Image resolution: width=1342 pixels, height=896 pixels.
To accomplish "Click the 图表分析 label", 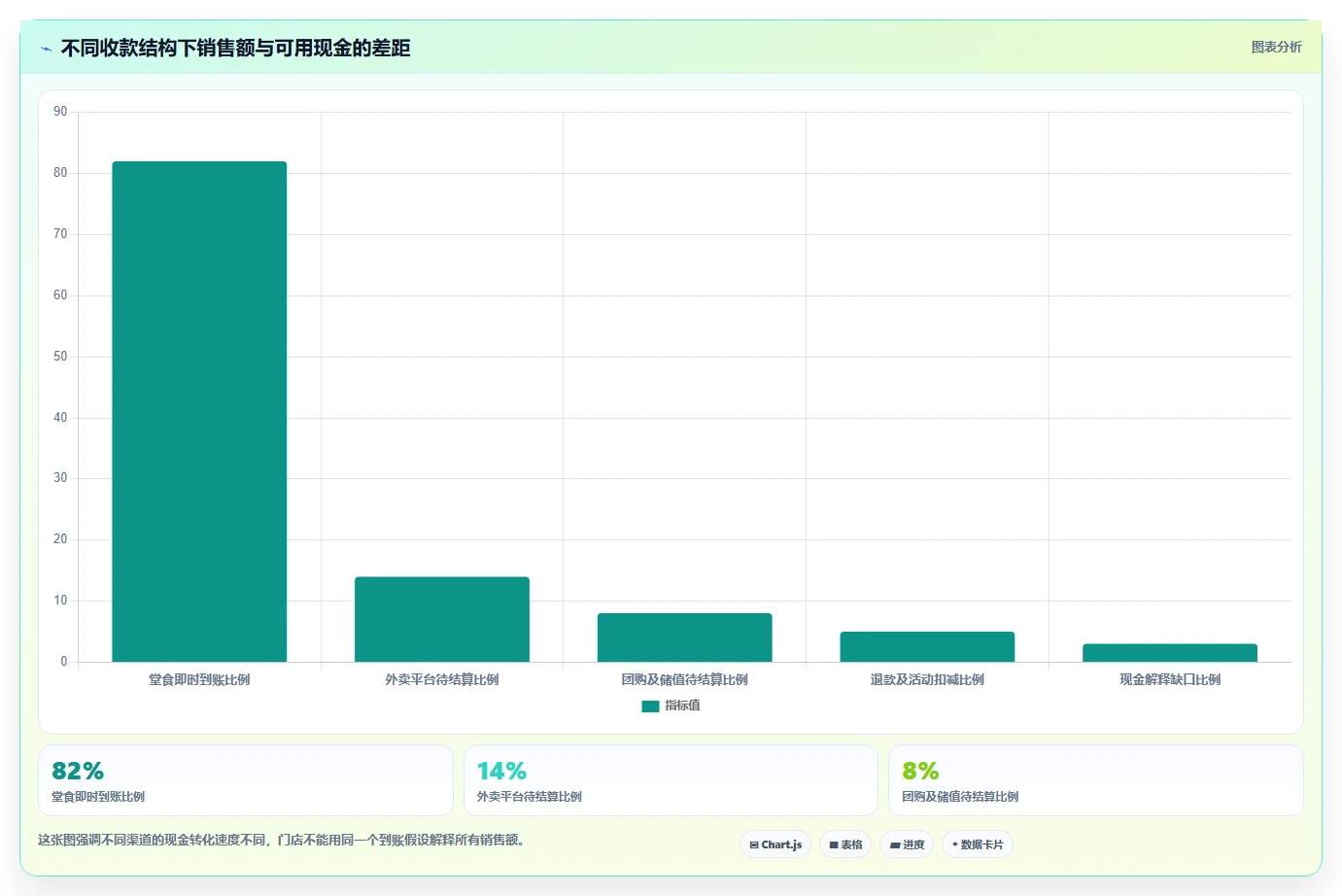I will coord(1276,47).
